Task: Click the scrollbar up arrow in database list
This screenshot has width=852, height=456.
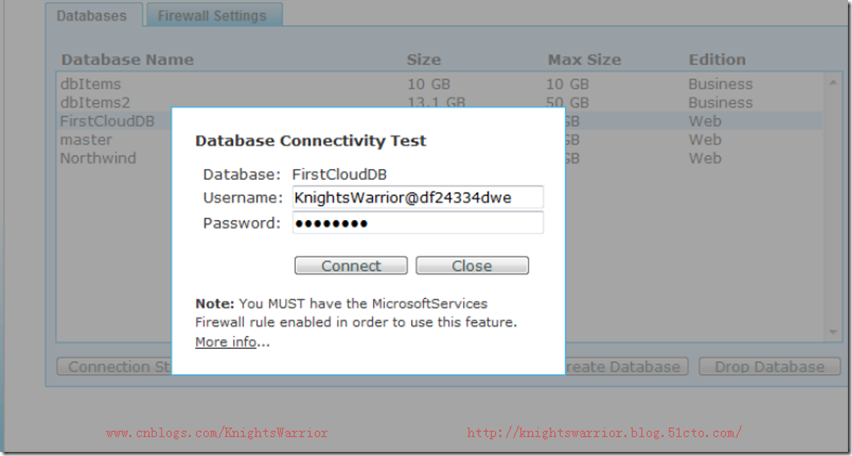Action: point(832,83)
